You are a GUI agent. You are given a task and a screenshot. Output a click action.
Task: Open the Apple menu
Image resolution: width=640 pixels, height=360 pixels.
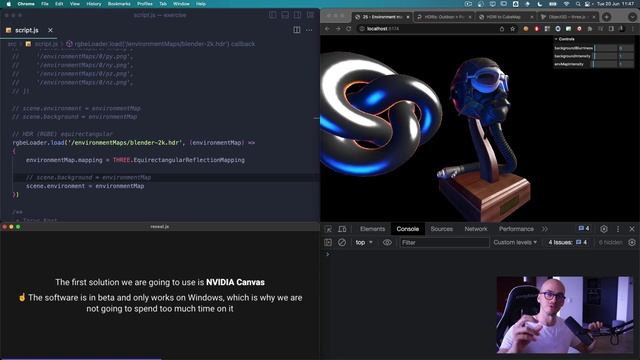9,4
